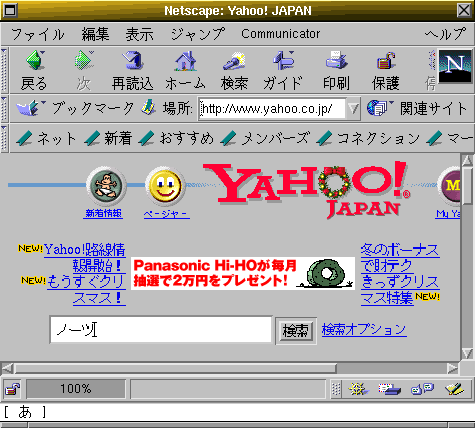This screenshot has width=475, height=428.
Task: Open the 関連サイト (Related sites) dropdown
Action: [x=417, y=108]
